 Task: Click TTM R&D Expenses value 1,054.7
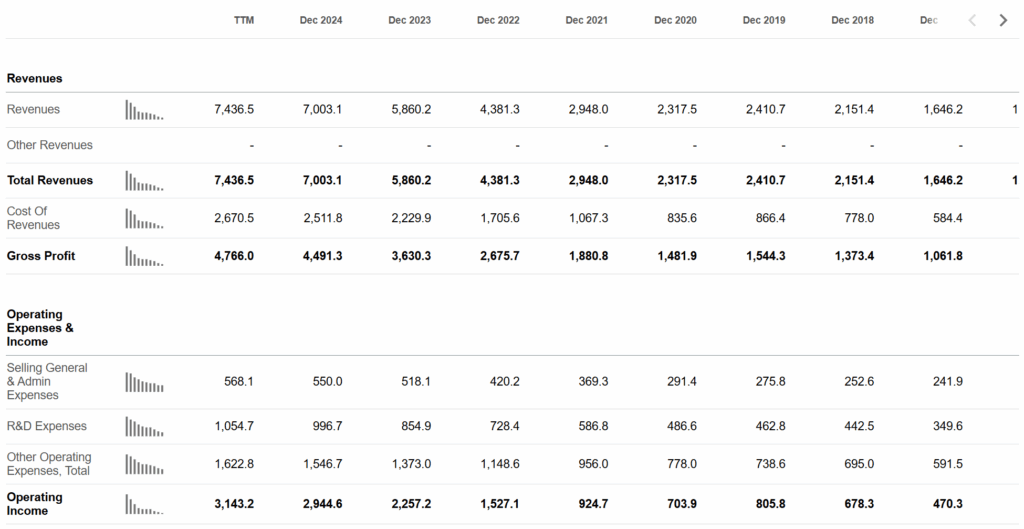pyautogui.click(x=234, y=426)
